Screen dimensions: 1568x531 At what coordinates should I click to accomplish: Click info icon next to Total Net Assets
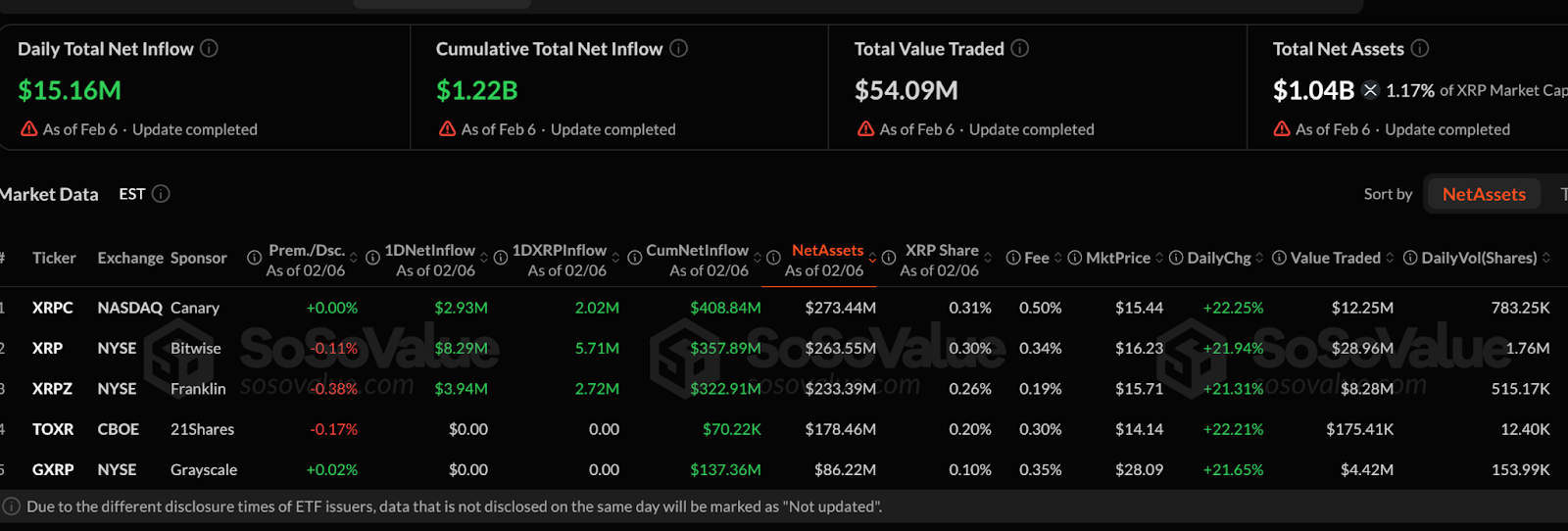click(1419, 48)
